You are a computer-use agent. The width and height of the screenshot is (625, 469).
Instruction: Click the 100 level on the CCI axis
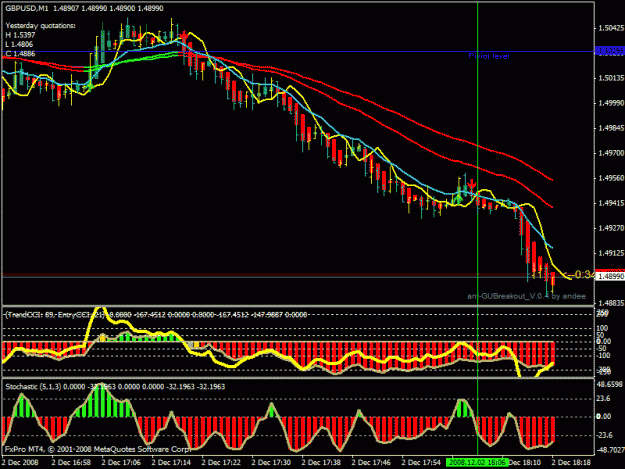tap(602, 328)
